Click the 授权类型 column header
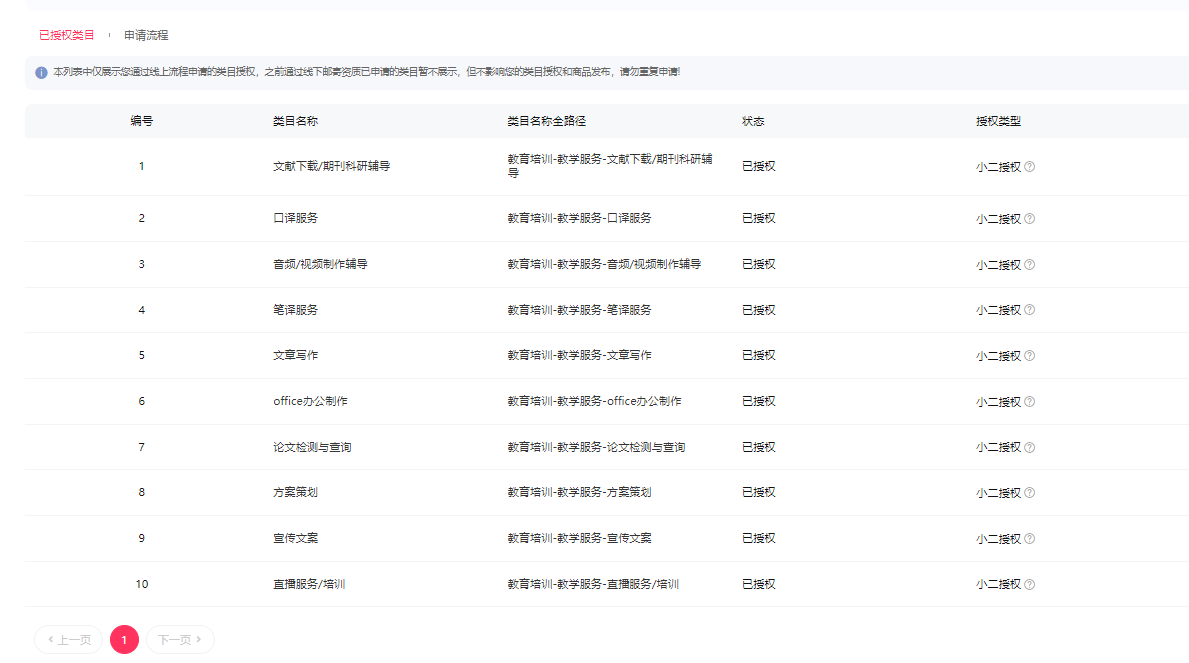Image resolution: width=1189 pixels, height=663 pixels. pyautogui.click(x=998, y=121)
